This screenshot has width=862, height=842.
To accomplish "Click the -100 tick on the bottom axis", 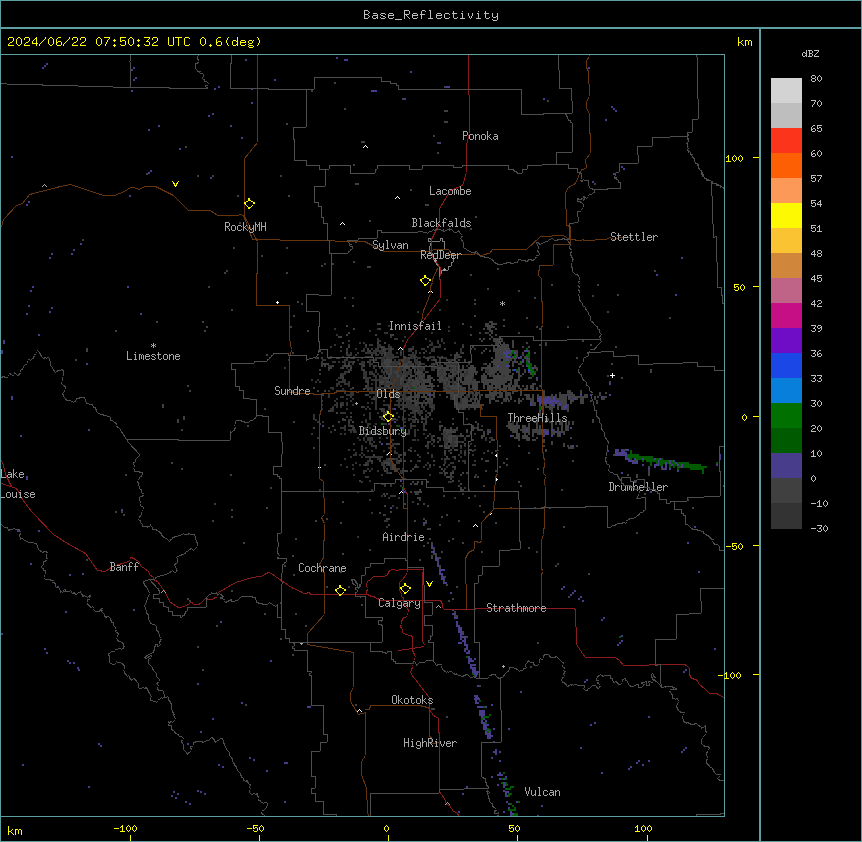I will click(x=125, y=828).
